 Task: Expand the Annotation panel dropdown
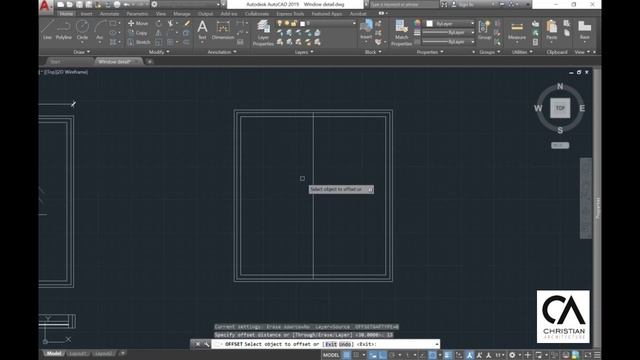[x=222, y=52]
